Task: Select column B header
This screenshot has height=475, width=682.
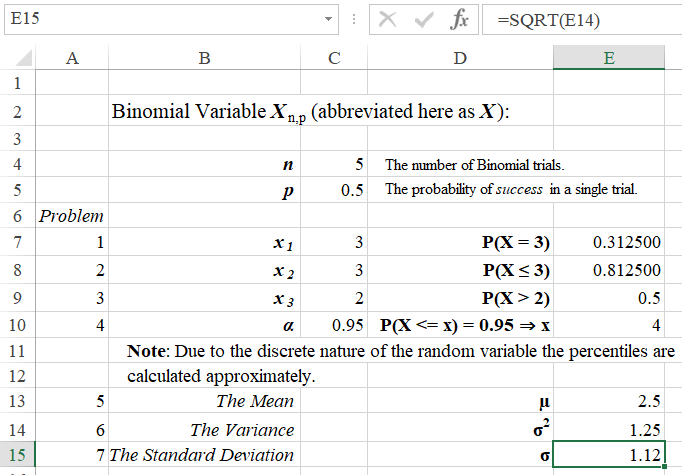Action: point(204,59)
